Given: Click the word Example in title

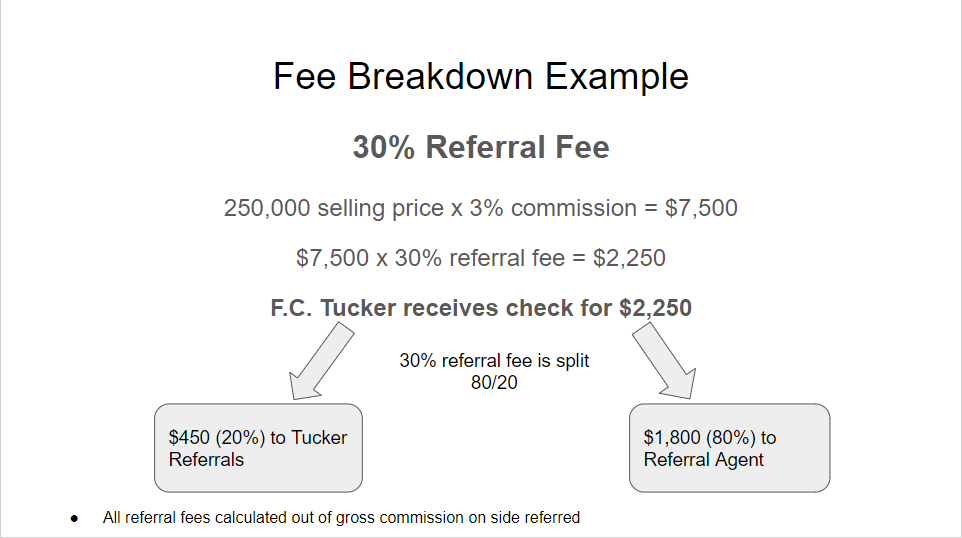Looking at the screenshot, I should [617, 77].
